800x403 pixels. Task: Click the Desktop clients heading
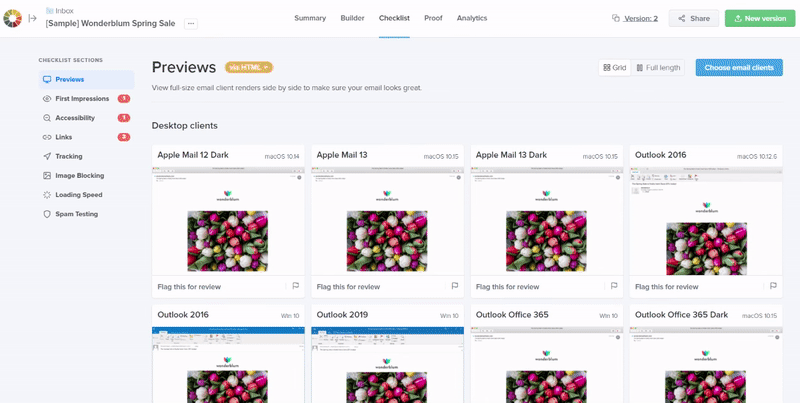click(185, 125)
